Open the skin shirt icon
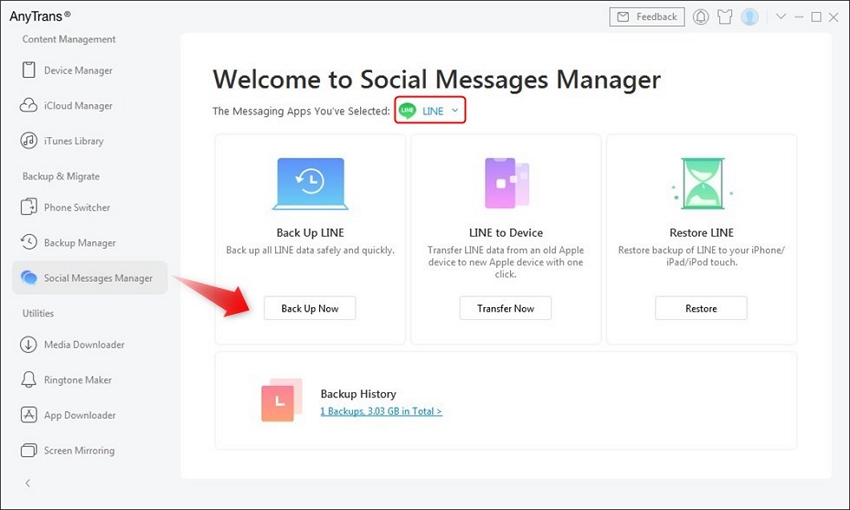The width and height of the screenshot is (850, 510). click(725, 17)
